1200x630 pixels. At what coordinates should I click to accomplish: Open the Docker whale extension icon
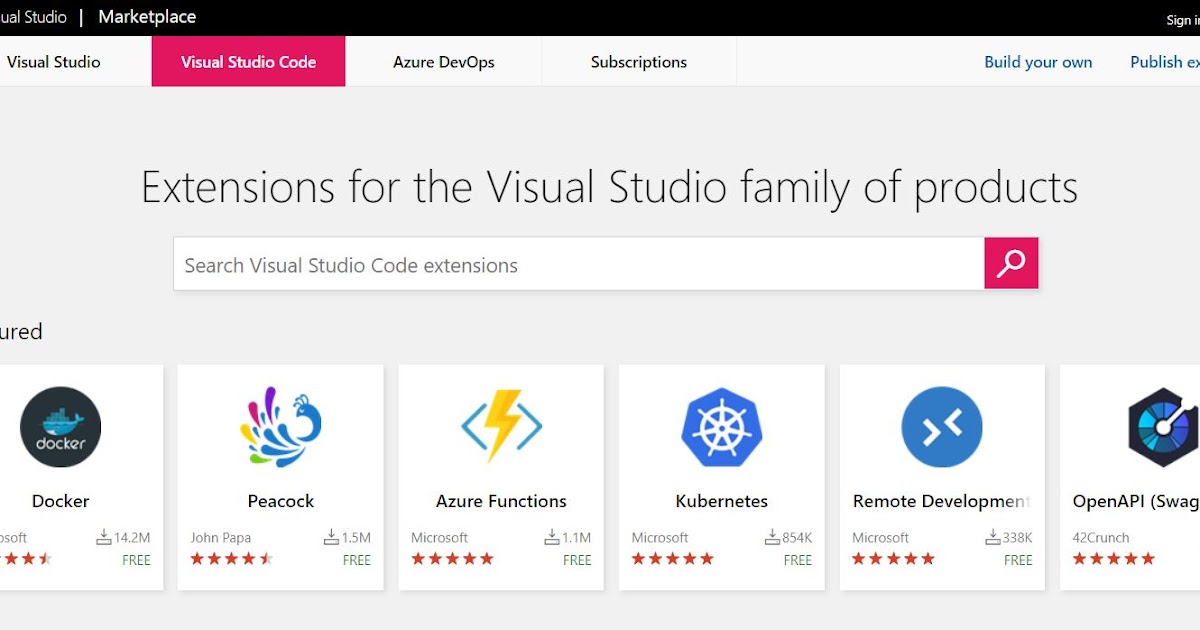61,427
